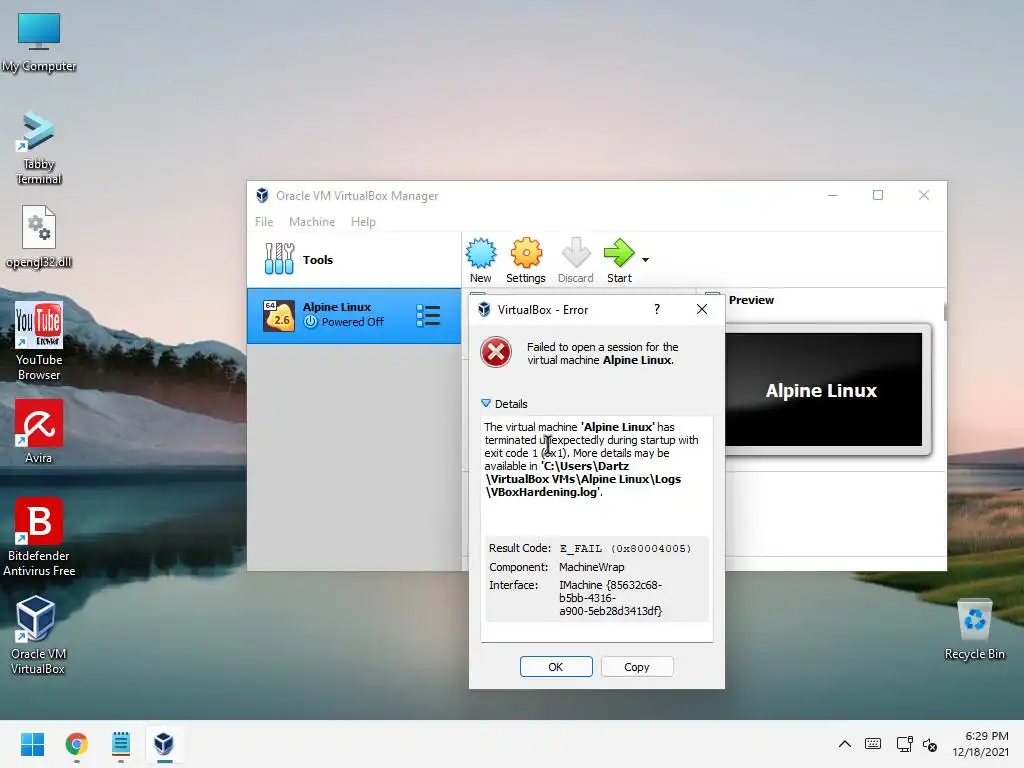Click OK in the error dialog
Viewport: 1024px width, 768px height.
coord(556,667)
